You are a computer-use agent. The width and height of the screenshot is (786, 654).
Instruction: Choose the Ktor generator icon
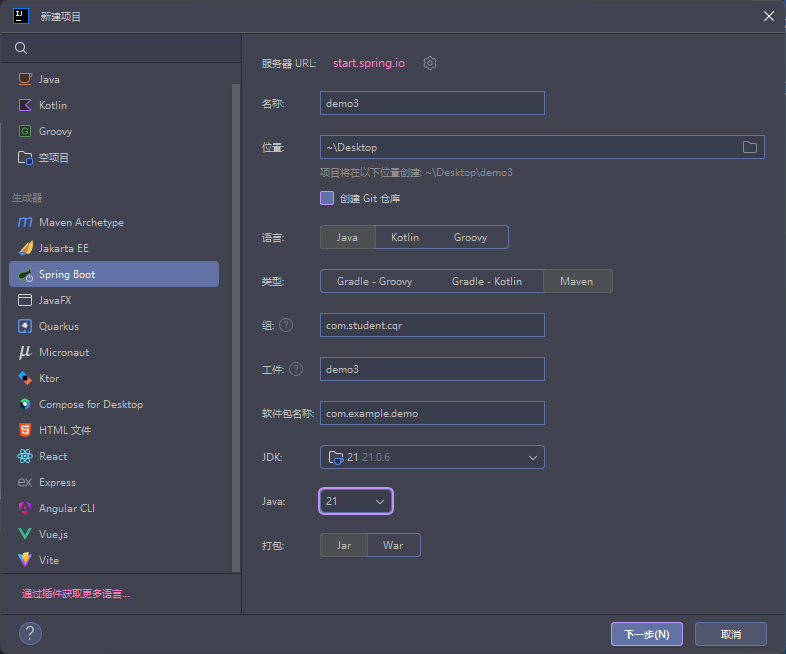[x=25, y=378]
